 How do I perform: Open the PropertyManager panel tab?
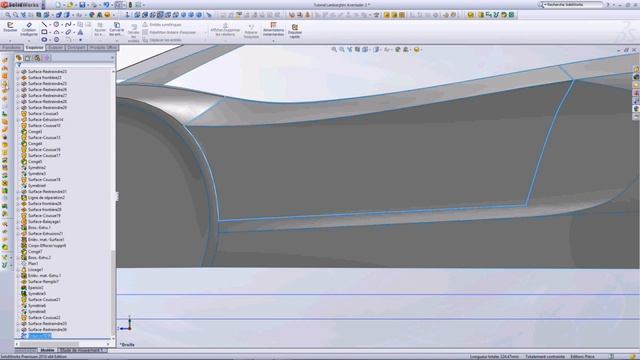28,58
